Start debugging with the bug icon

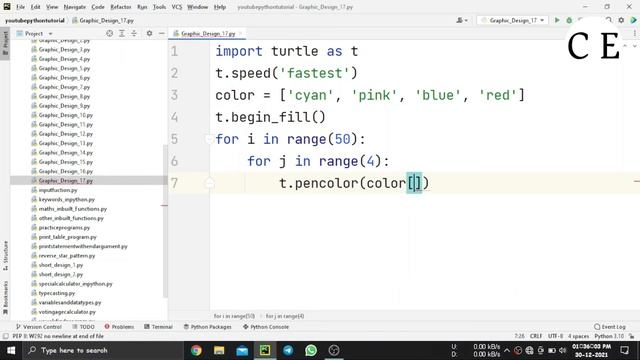(x=569, y=20)
